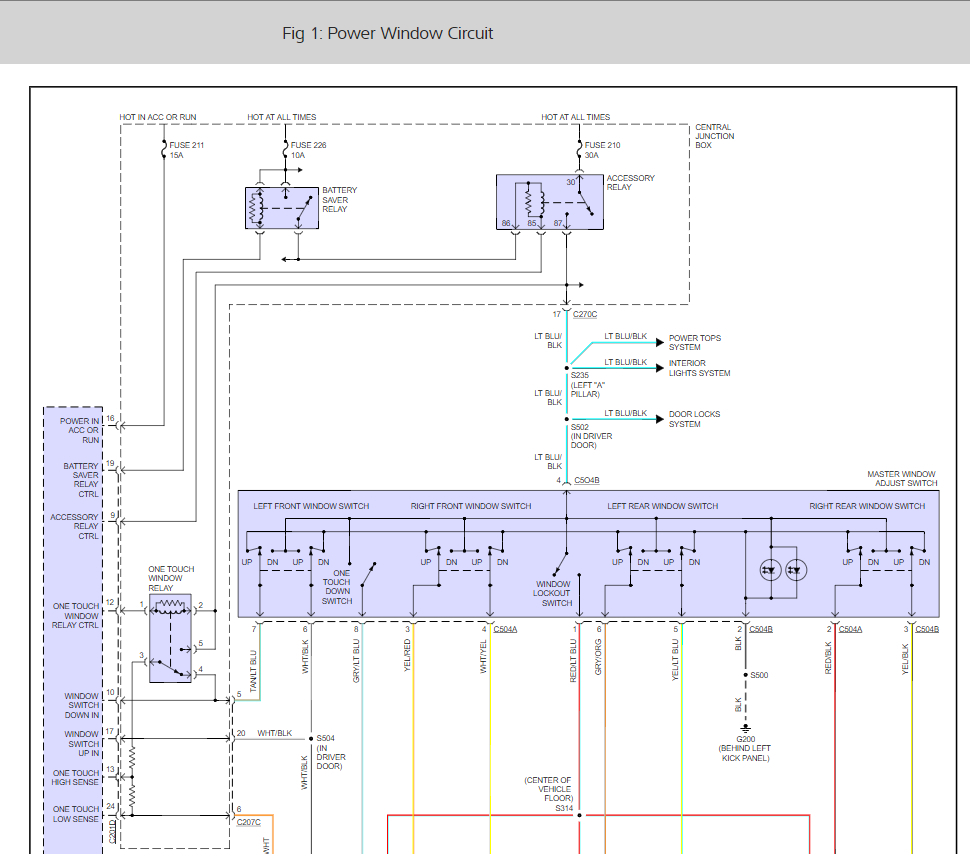This screenshot has height=862, width=970.
Task: Click the Power Tops System reference
Action: (694, 343)
